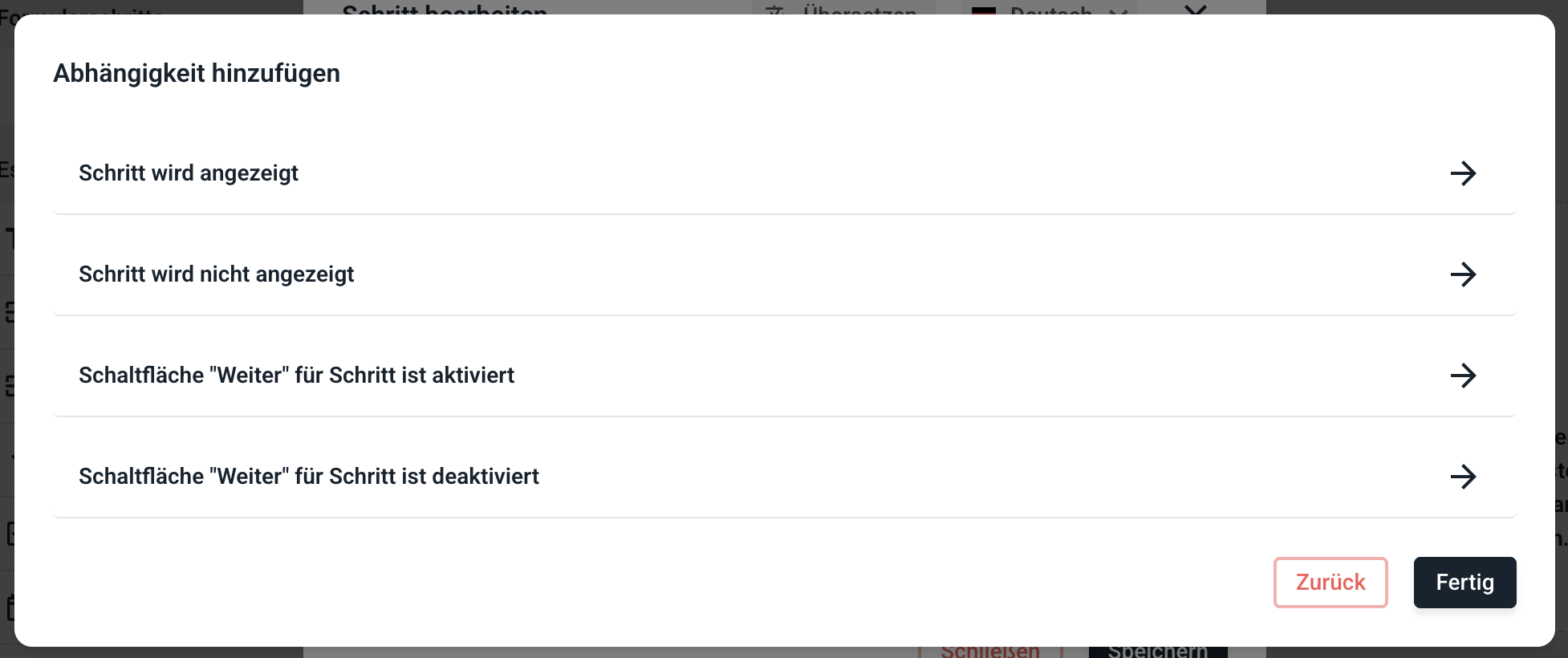Select "Schritt wird angezeigt" dependency

click(x=784, y=173)
